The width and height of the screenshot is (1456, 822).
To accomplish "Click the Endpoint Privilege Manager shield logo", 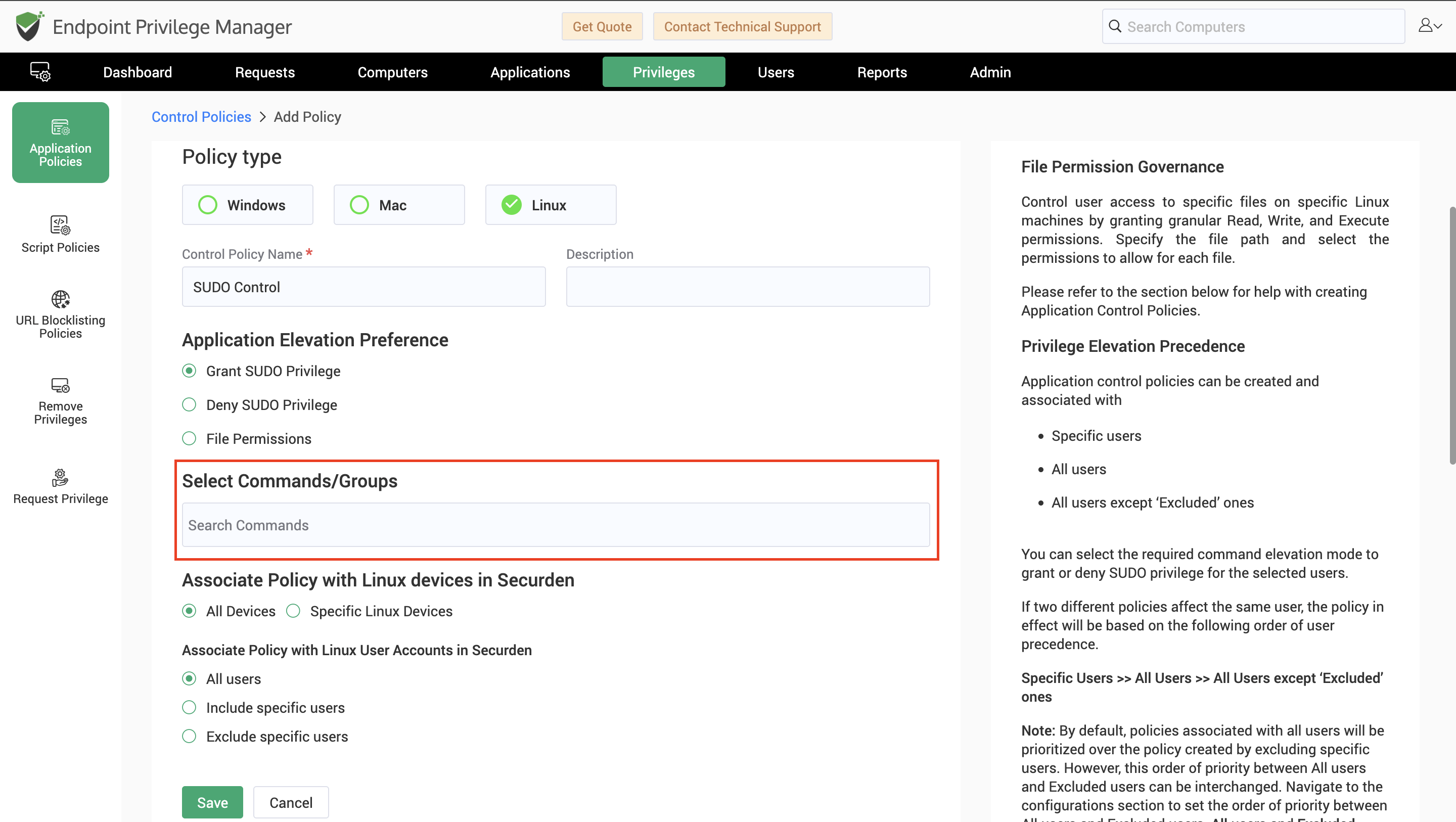I will point(29,26).
